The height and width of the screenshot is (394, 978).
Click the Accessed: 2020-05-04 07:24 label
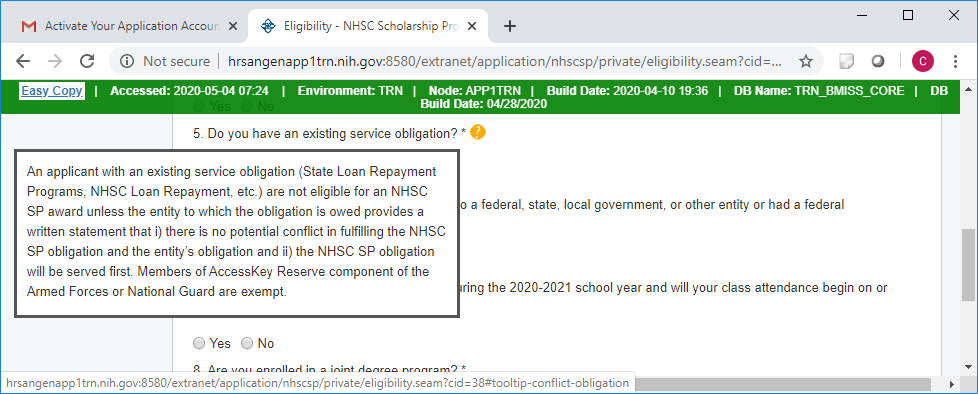190,91
